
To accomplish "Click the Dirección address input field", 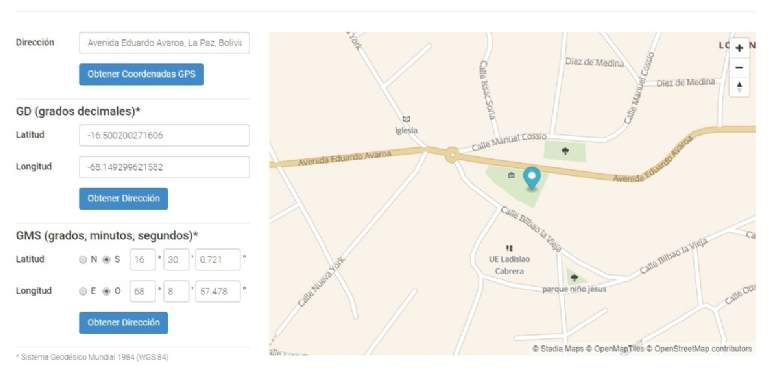I will (164, 43).
